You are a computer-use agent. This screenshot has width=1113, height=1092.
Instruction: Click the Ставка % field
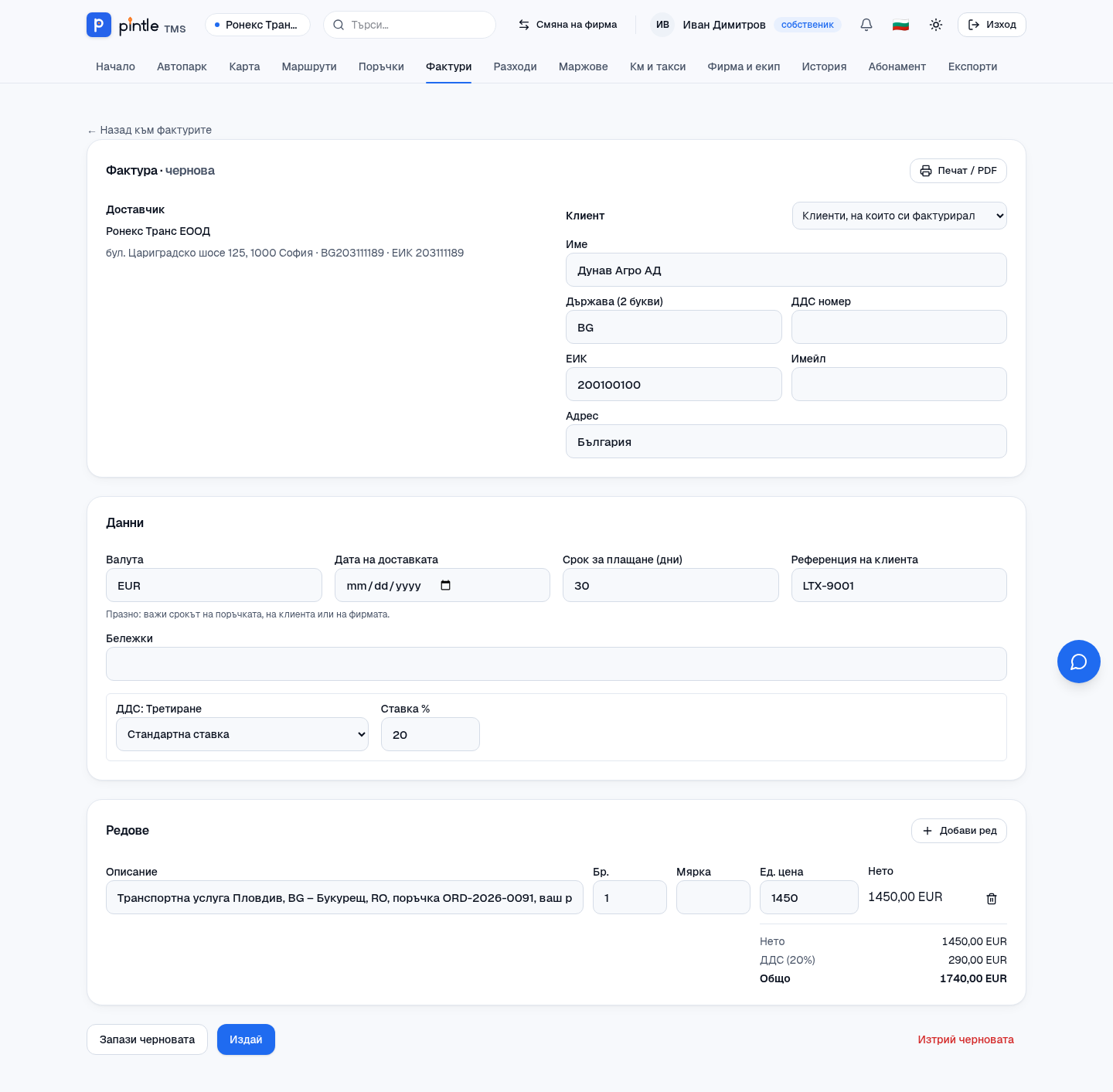pos(430,734)
